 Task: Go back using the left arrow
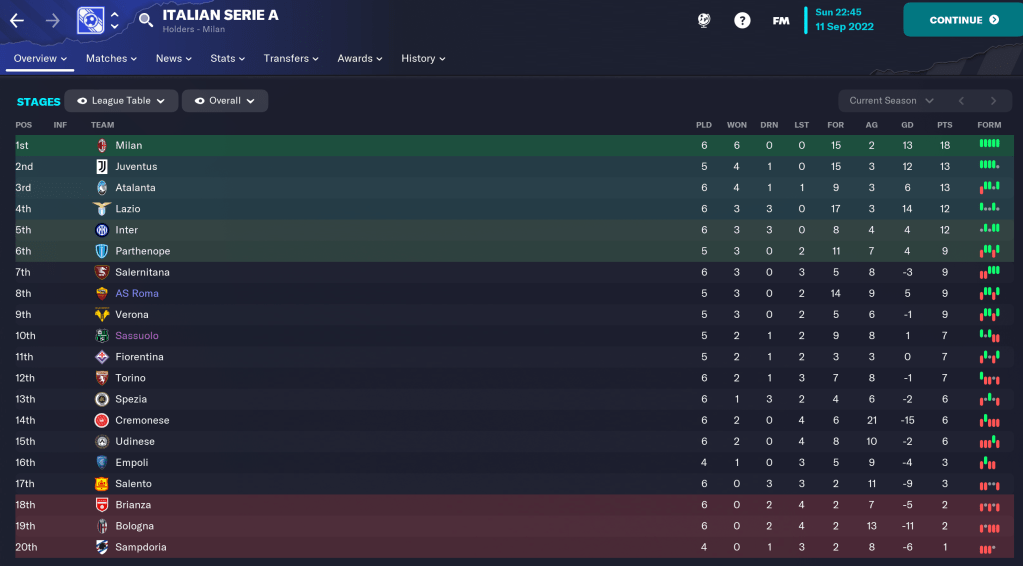click(17, 20)
